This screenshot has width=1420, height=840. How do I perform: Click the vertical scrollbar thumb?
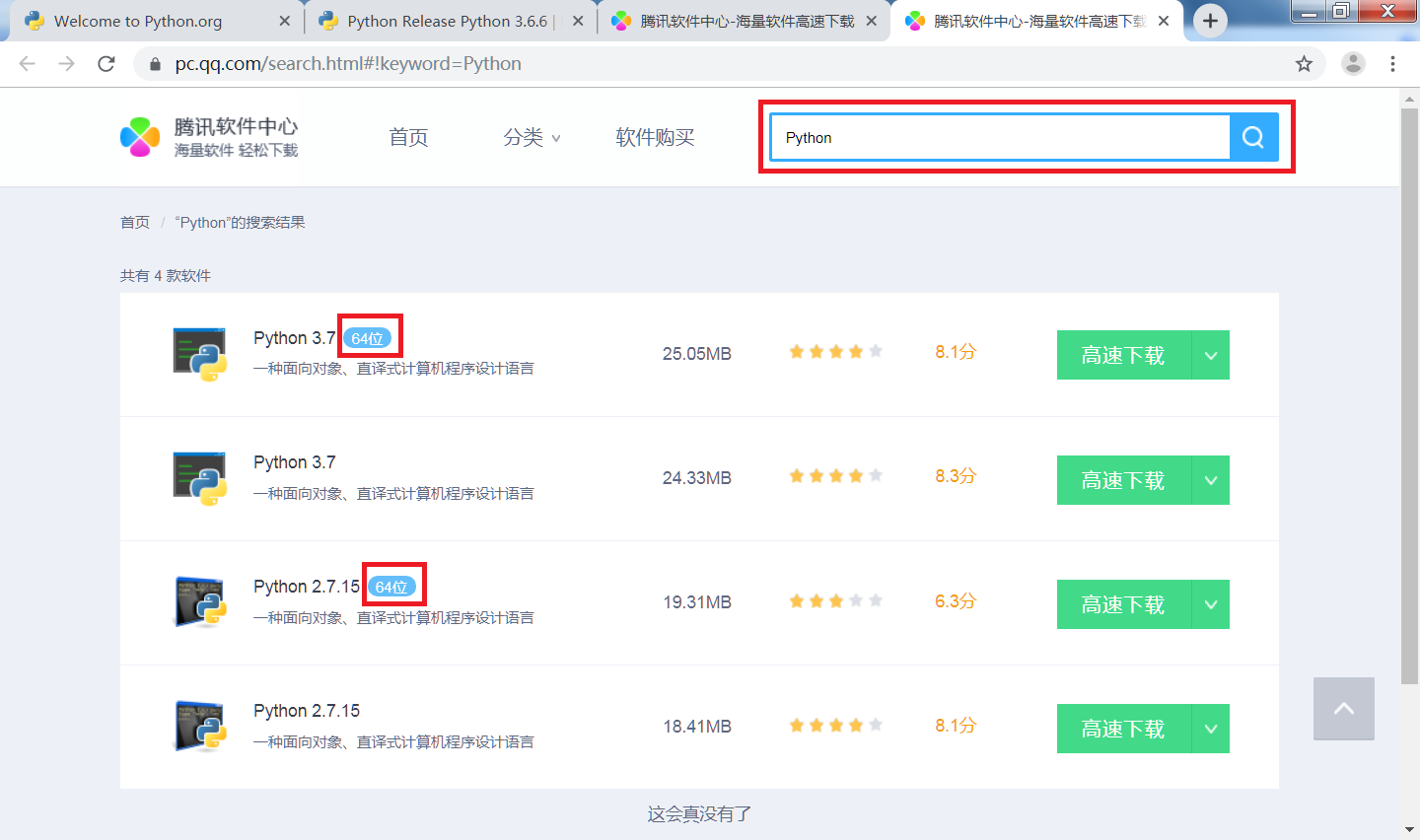(x=1409, y=394)
